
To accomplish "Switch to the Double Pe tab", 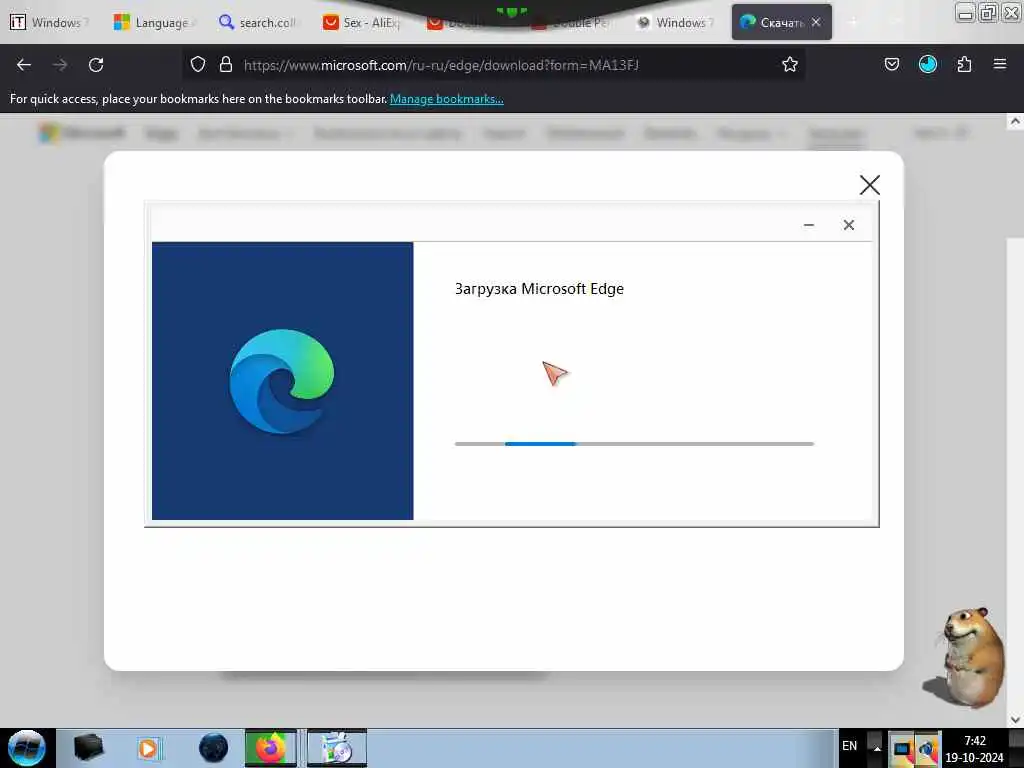I will tap(572, 24).
